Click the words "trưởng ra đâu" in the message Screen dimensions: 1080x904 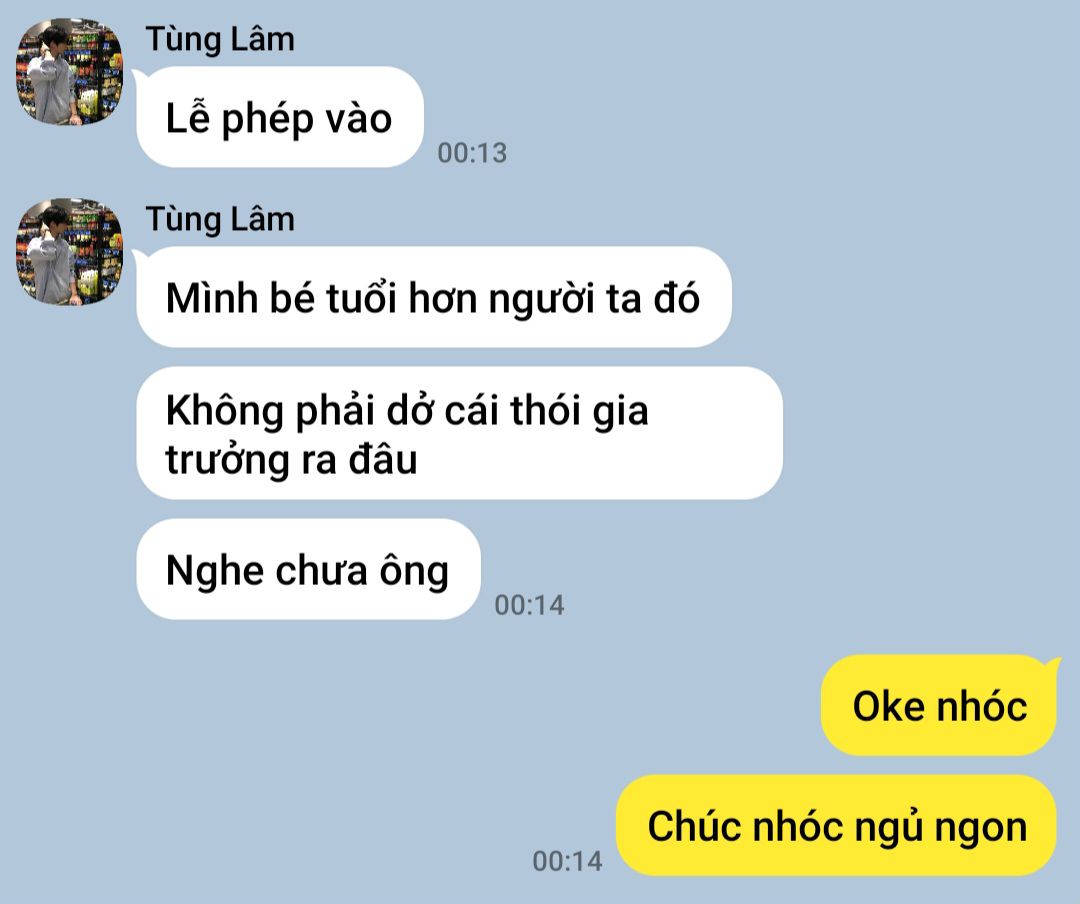(x=291, y=460)
